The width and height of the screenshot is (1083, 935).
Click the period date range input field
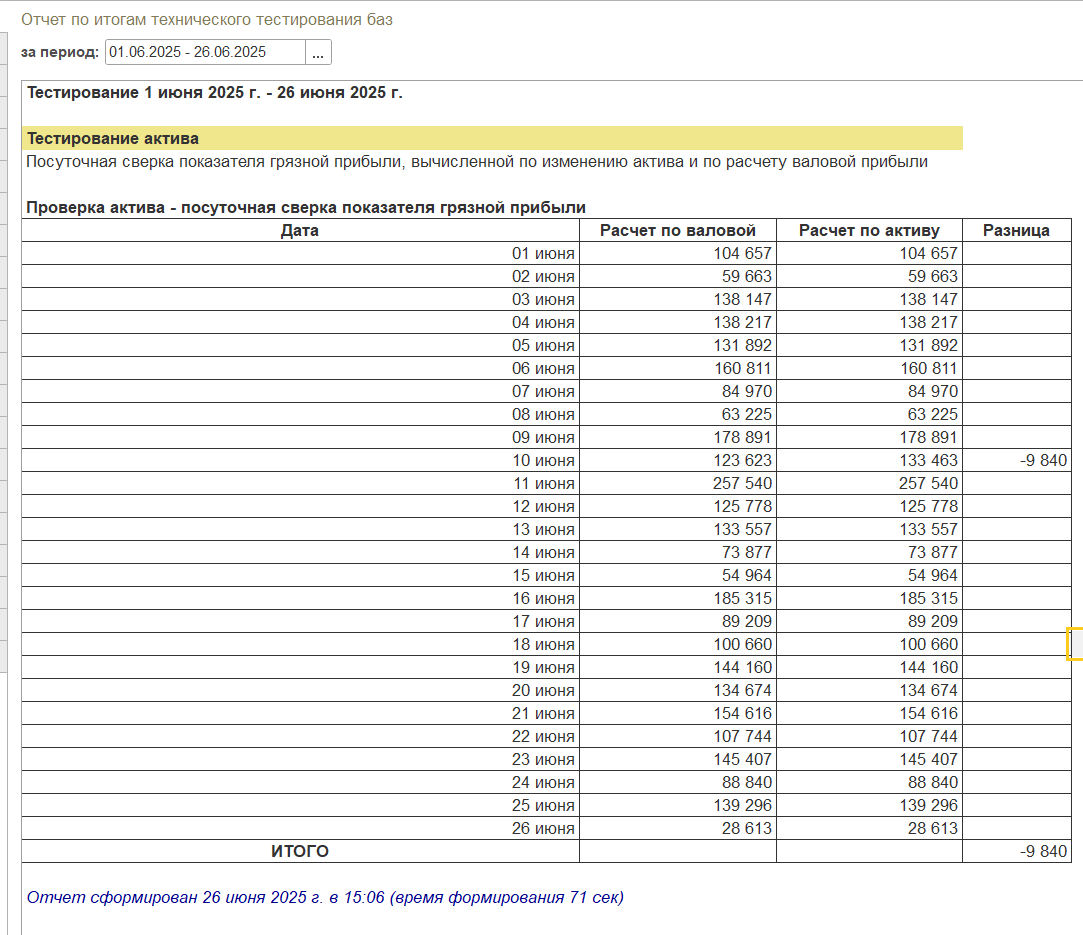coord(205,52)
